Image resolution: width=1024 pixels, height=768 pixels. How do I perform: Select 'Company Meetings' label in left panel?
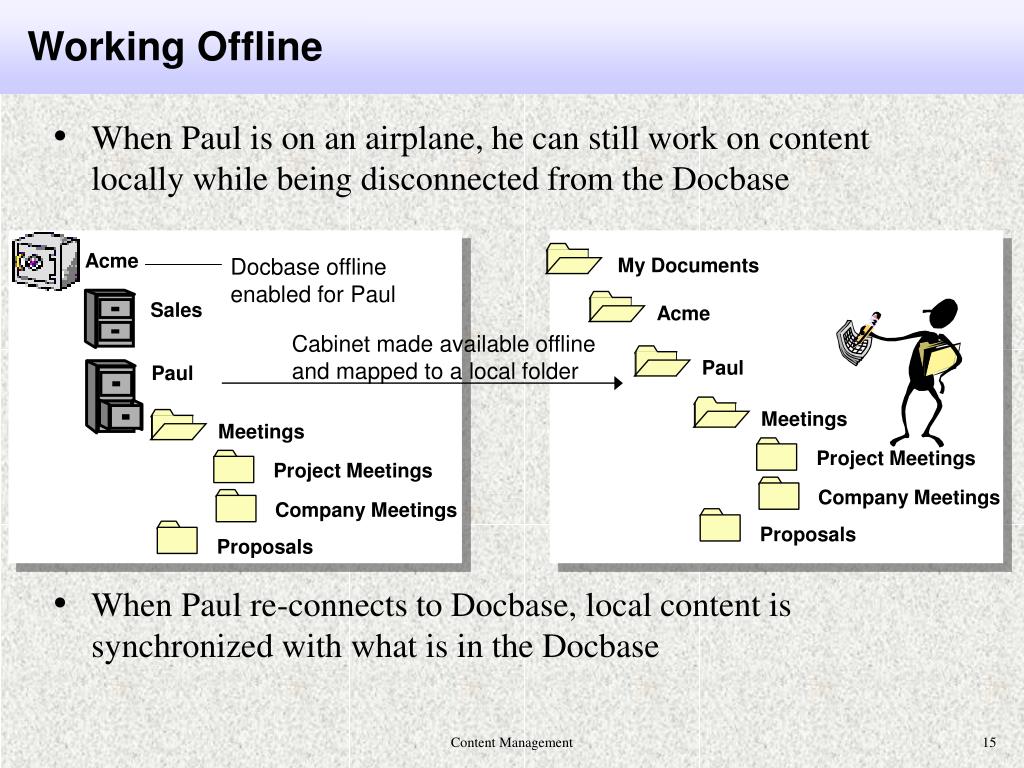[x=366, y=510]
